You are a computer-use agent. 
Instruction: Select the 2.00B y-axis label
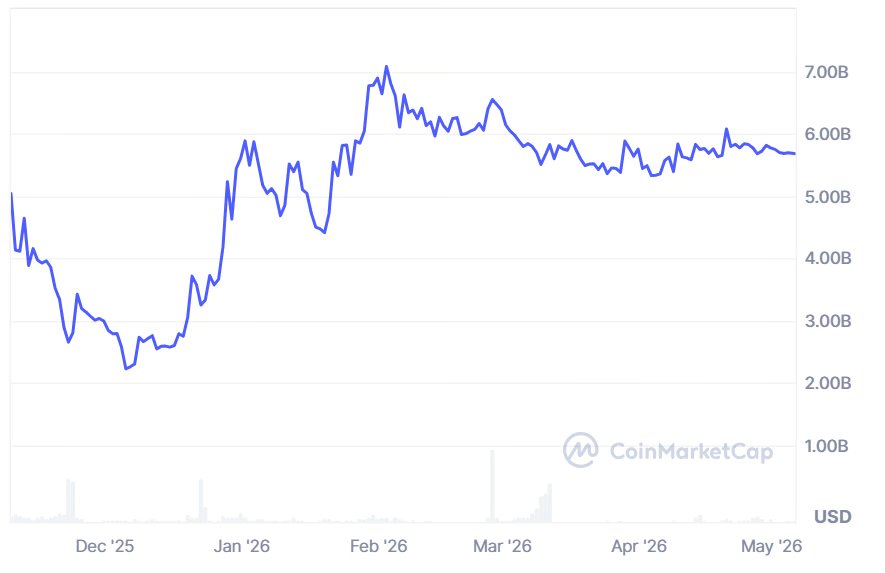pyautogui.click(x=827, y=383)
